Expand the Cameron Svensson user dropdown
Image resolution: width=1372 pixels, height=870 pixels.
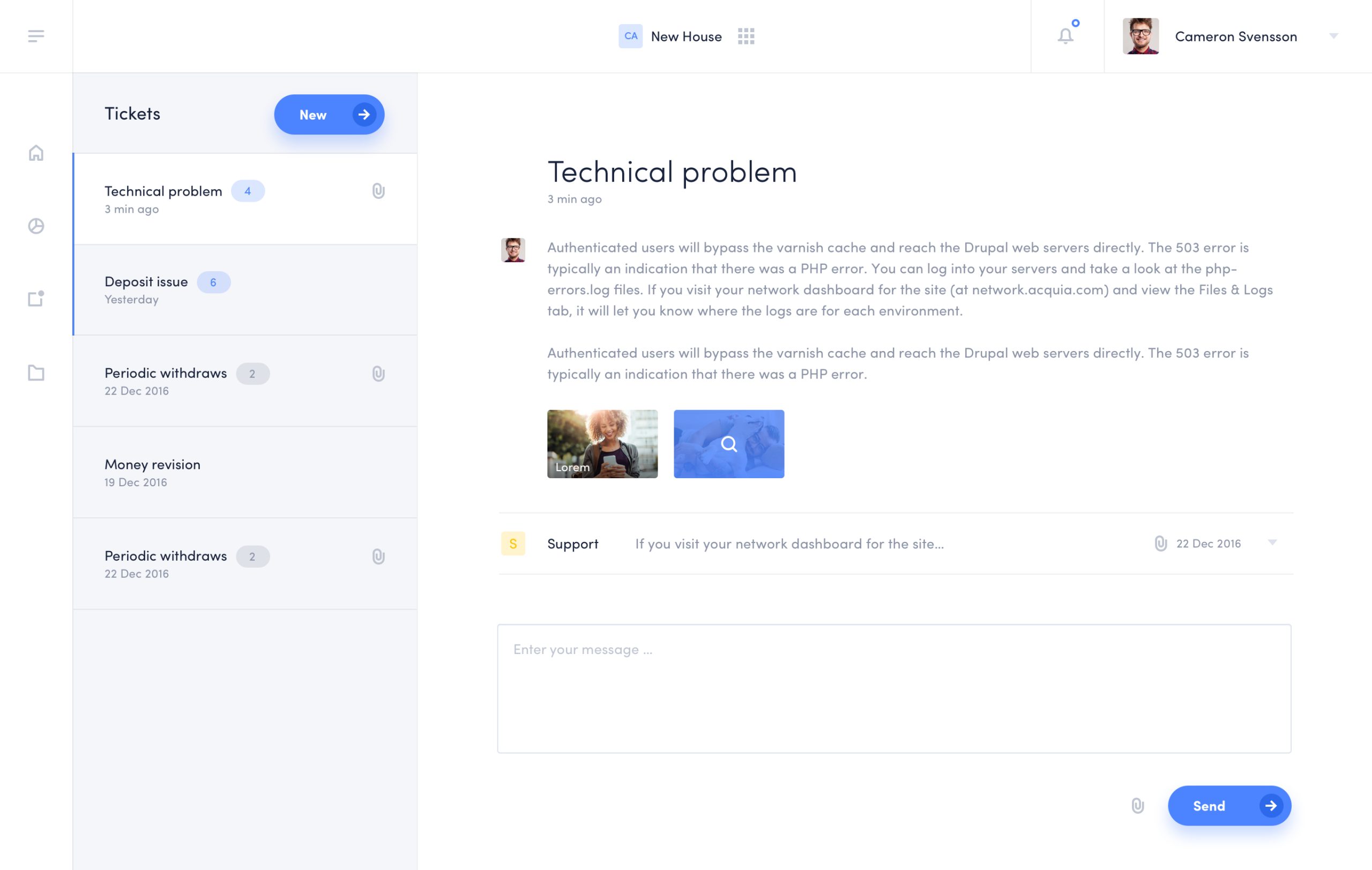click(x=1333, y=36)
